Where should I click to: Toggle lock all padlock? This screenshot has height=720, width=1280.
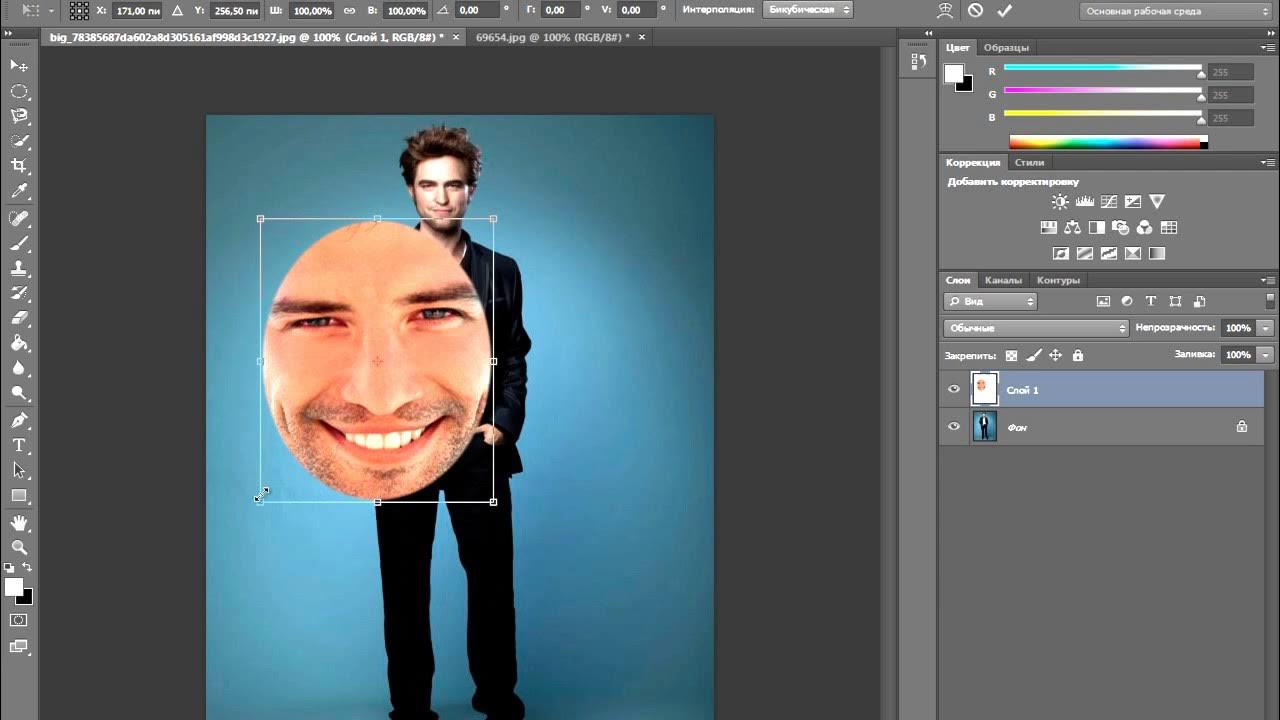click(x=1077, y=355)
